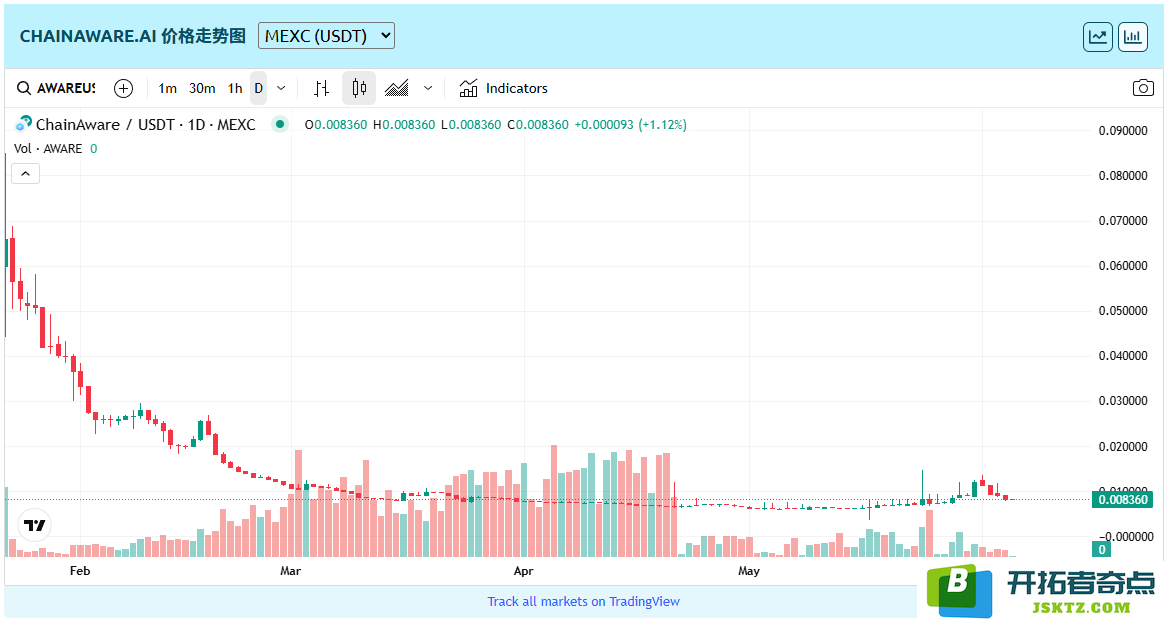Add a symbol to compare with plus icon
This screenshot has height=621, width=1167.
click(x=124, y=89)
